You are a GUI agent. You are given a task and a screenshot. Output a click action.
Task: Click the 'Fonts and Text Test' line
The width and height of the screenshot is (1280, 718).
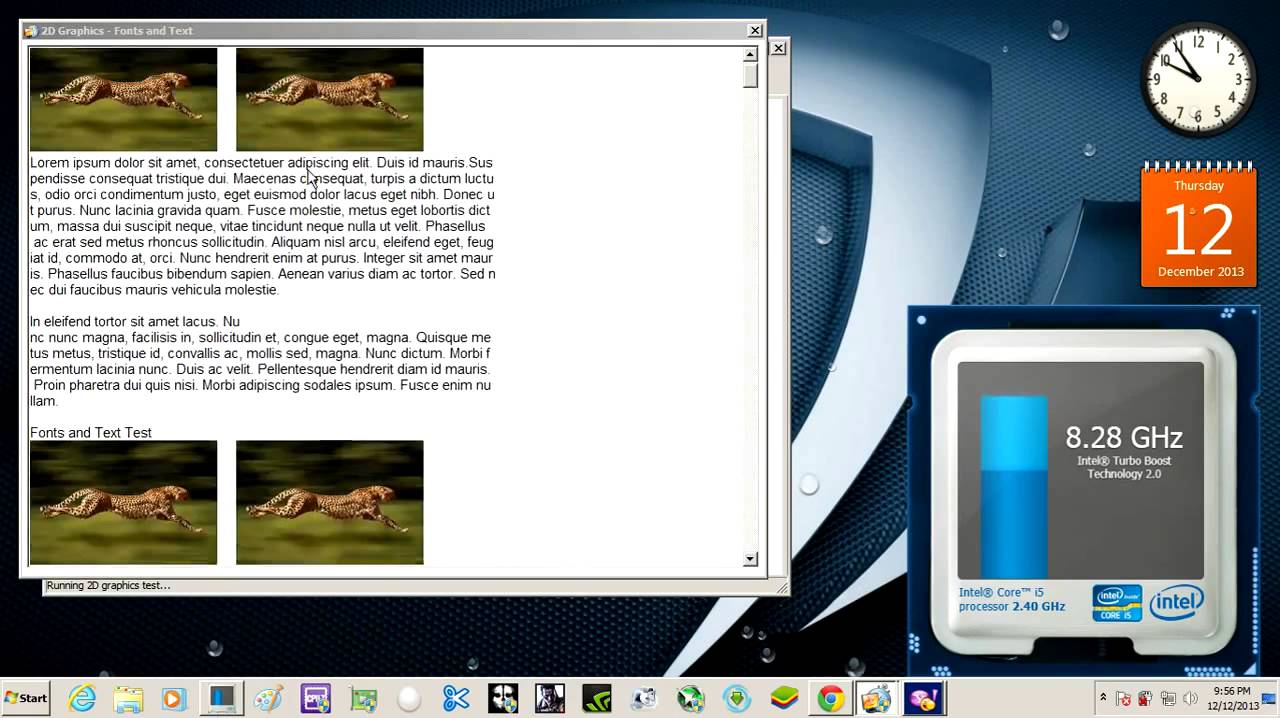coord(91,433)
